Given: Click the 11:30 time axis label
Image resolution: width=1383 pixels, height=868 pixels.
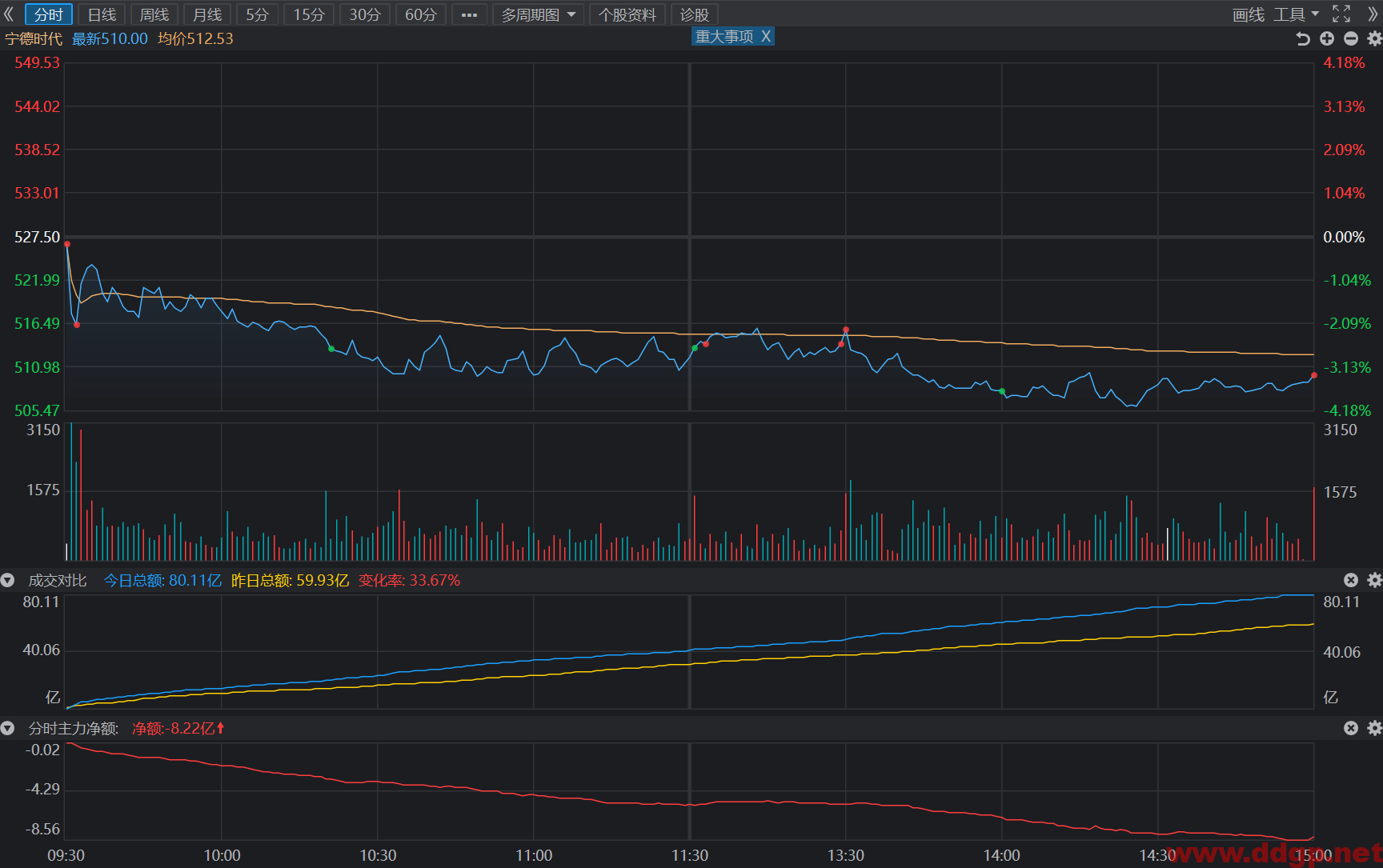Looking at the screenshot, I should (690, 855).
